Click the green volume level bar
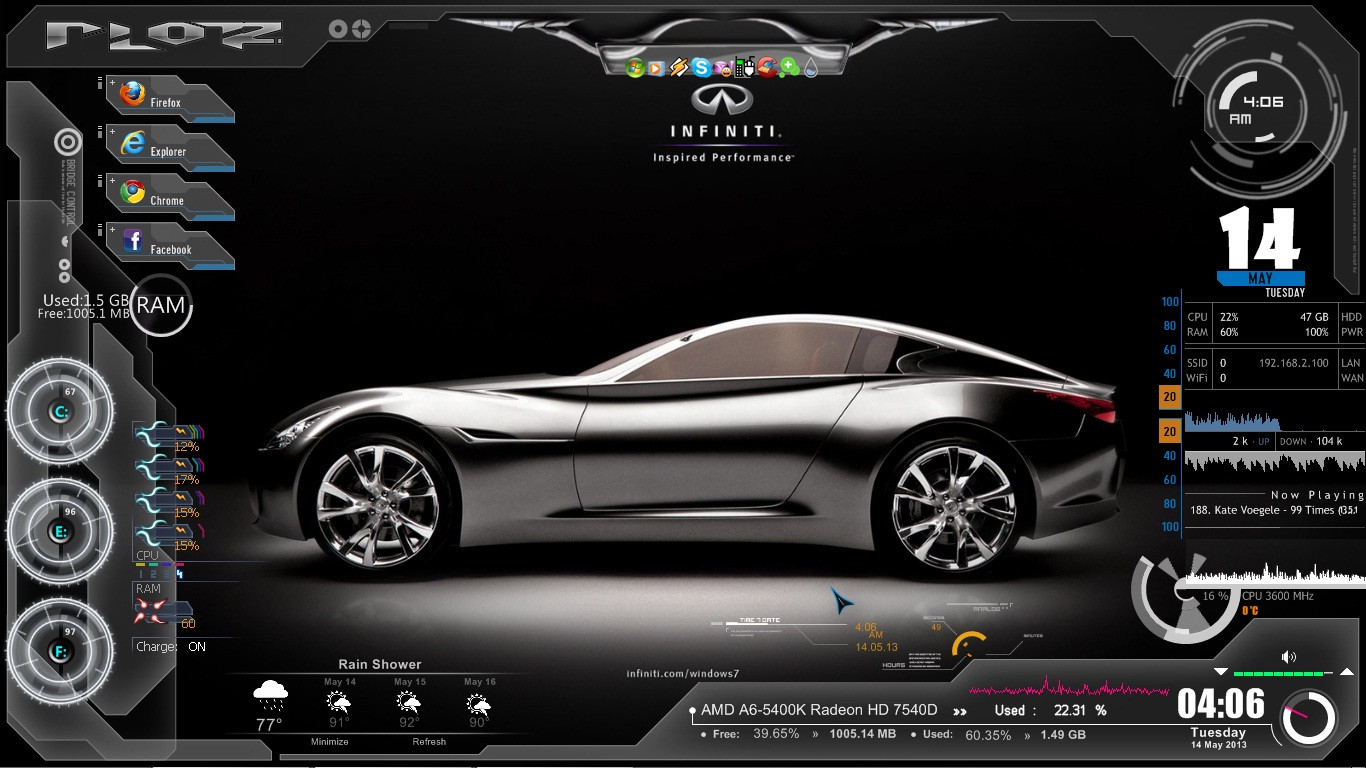Image resolution: width=1366 pixels, height=768 pixels. pos(1284,673)
